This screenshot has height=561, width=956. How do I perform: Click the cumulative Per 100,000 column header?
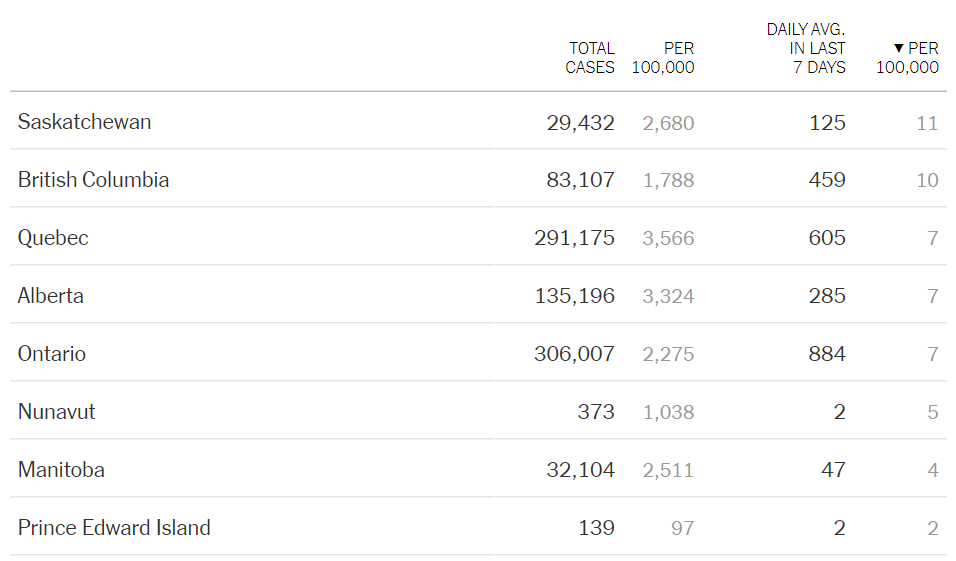tap(664, 58)
